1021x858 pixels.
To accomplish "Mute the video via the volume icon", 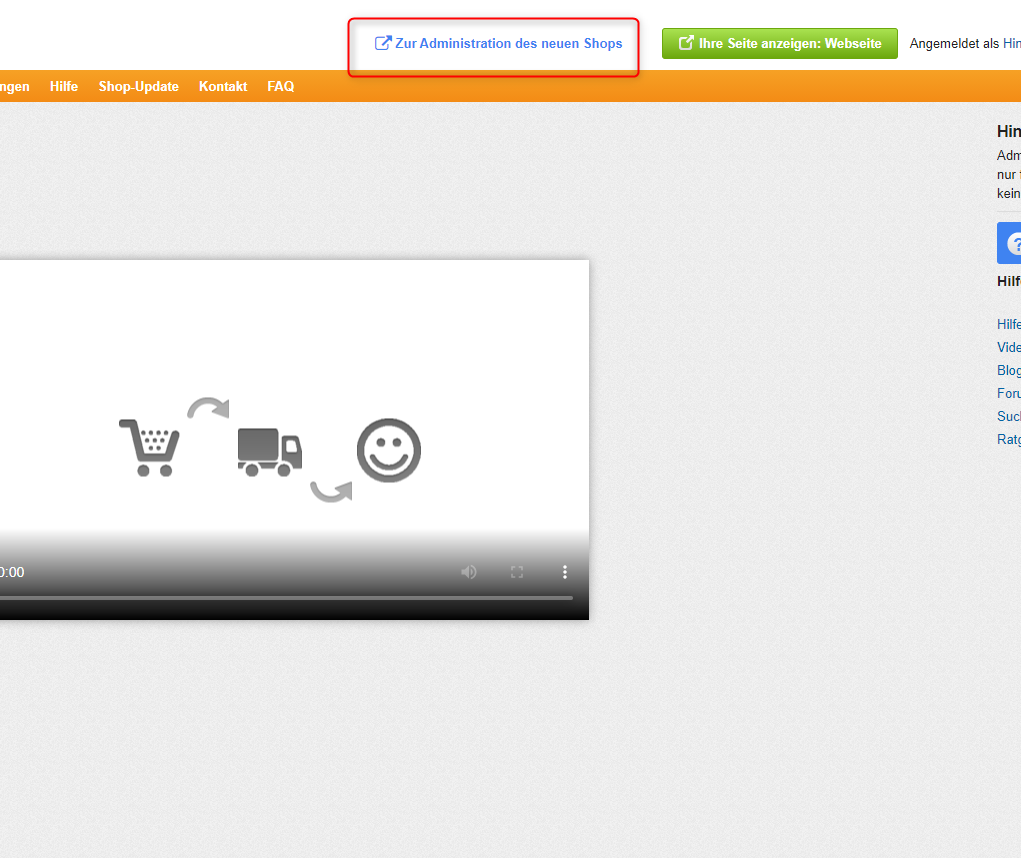I will pos(468,572).
